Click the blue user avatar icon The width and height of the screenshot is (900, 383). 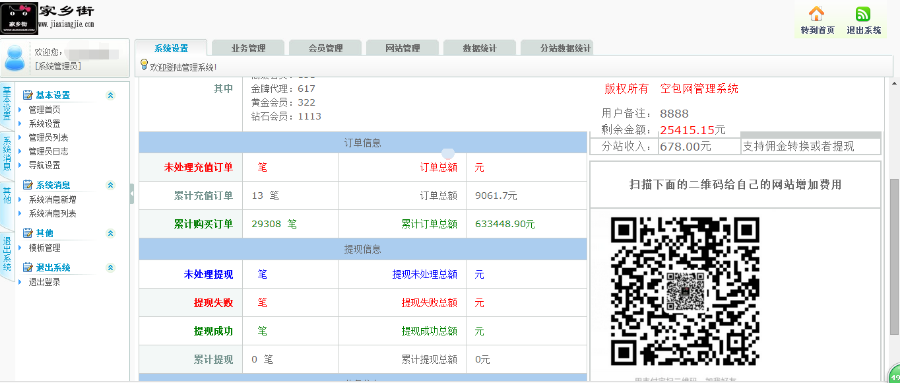14,58
